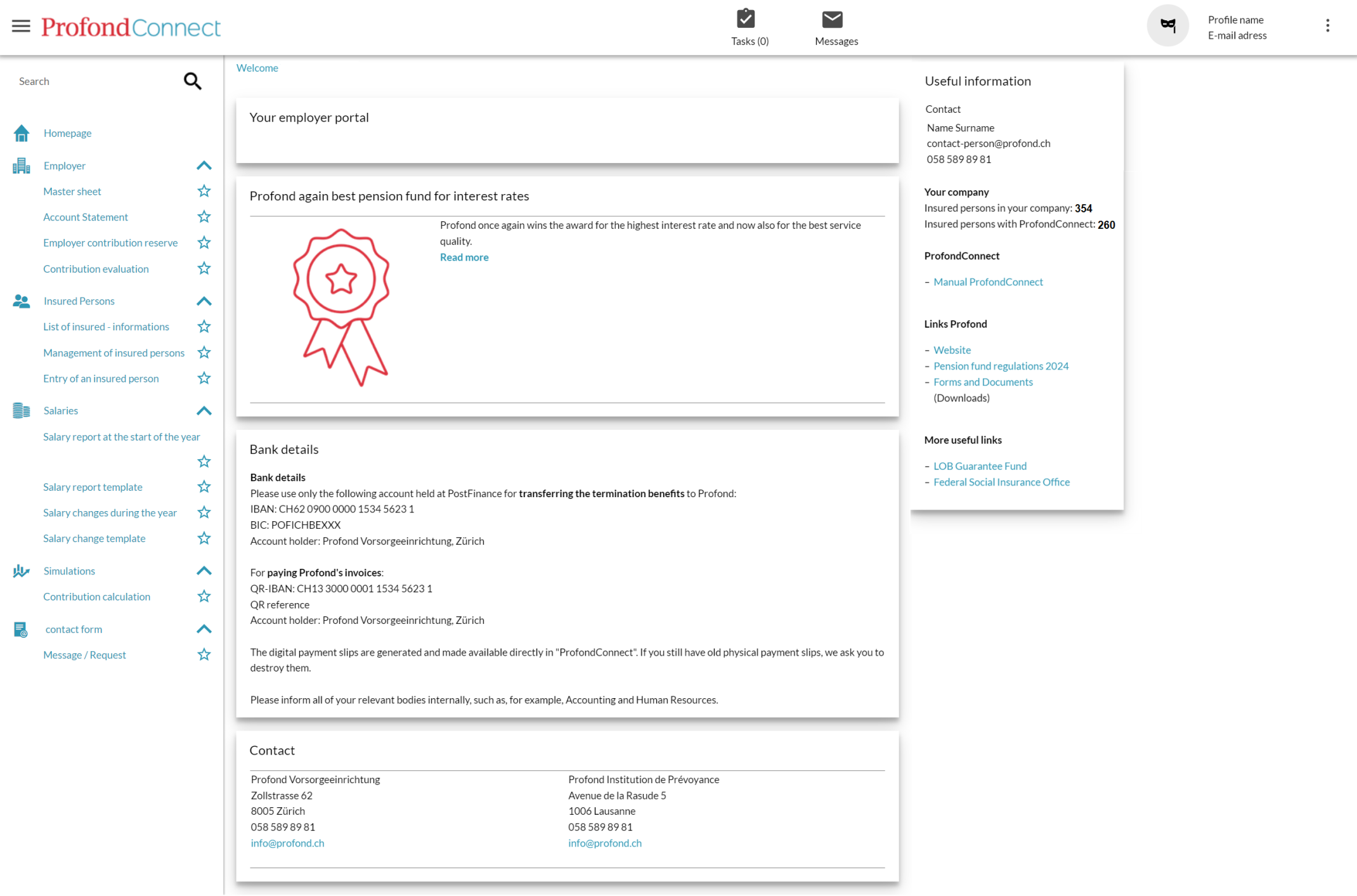The image size is (1357, 896).
Task: Click the Tasks clipboard icon
Action: (746, 19)
